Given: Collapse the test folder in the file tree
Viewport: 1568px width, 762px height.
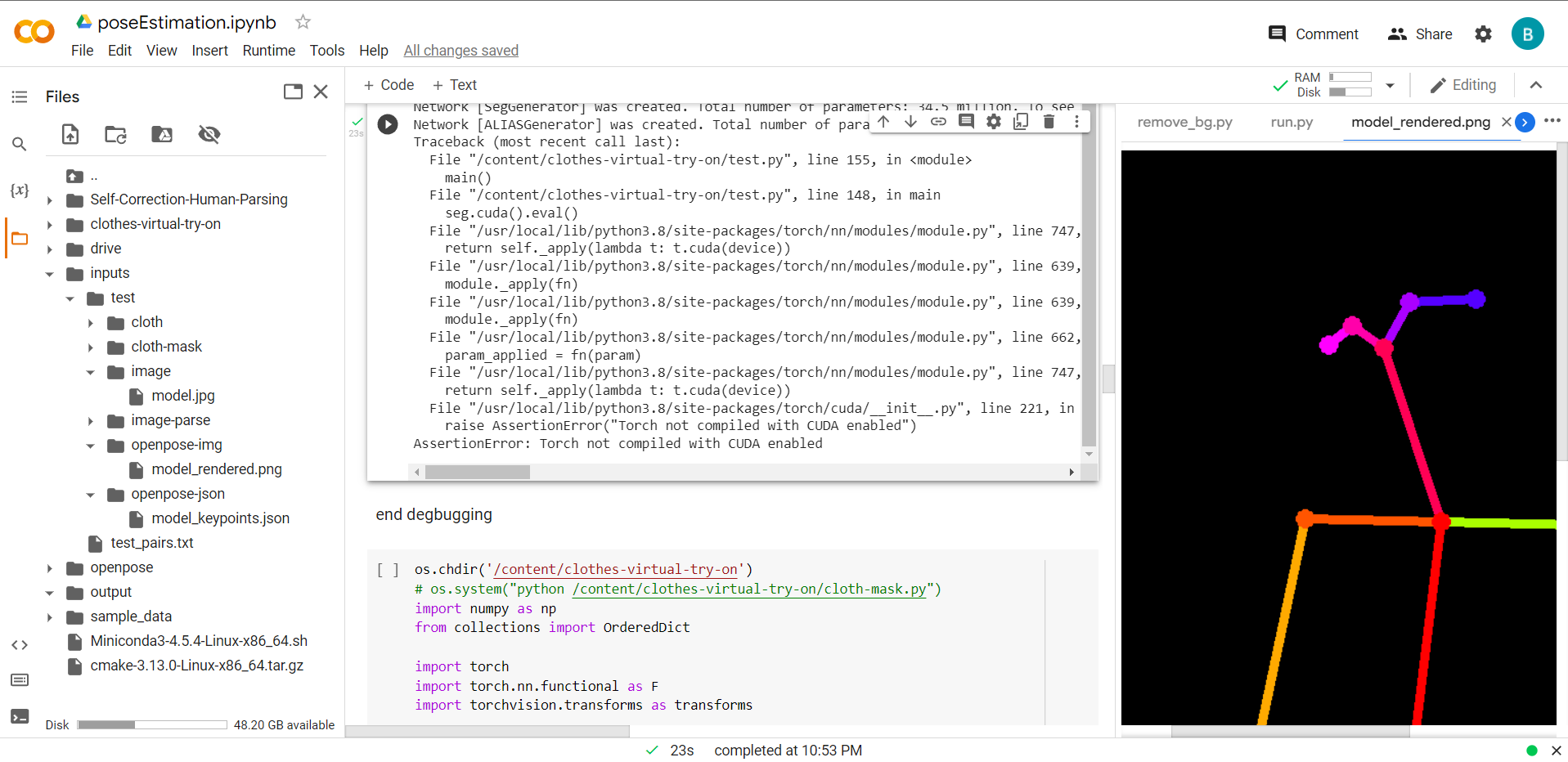Looking at the screenshot, I should click(x=70, y=298).
